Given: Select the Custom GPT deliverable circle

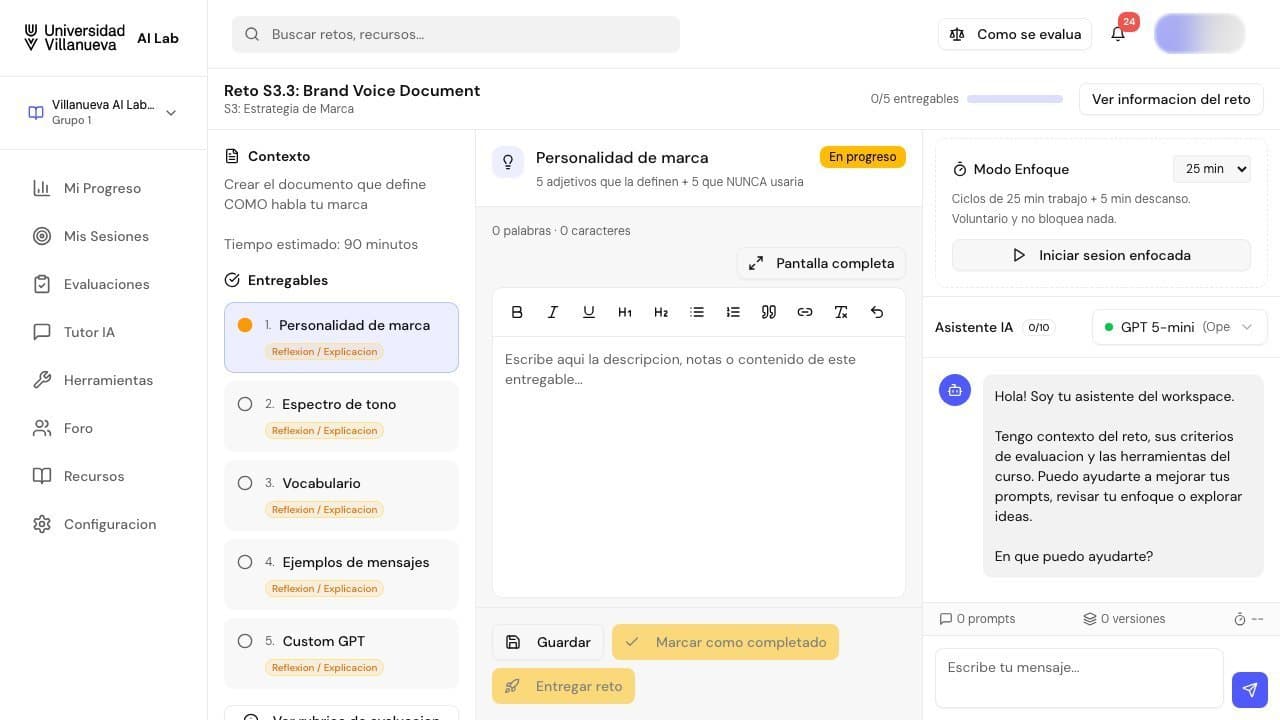Looking at the screenshot, I should coord(245,641).
